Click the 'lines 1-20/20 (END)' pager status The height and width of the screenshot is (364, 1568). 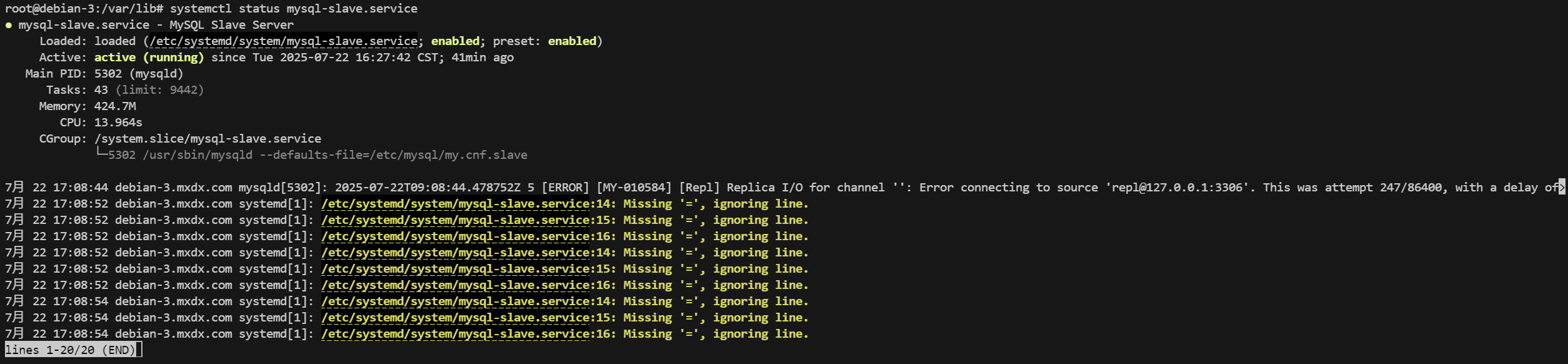tap(70, 350)
